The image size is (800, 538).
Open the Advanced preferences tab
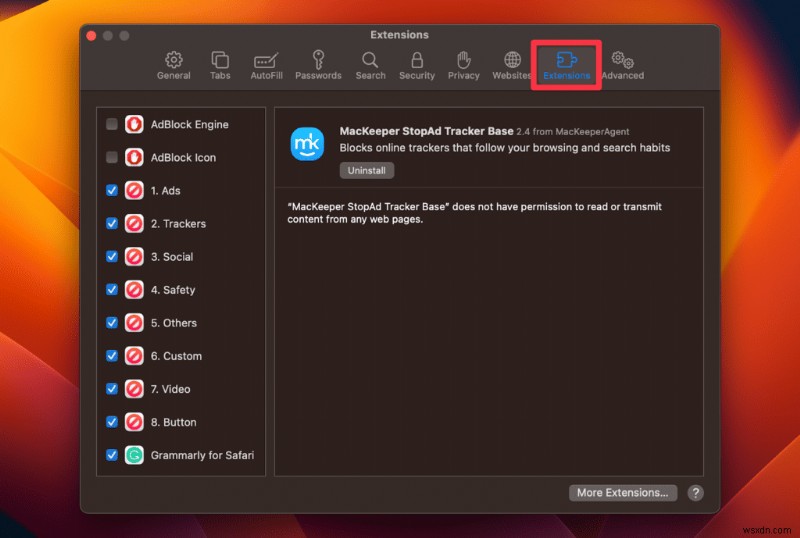click(622, 65)
